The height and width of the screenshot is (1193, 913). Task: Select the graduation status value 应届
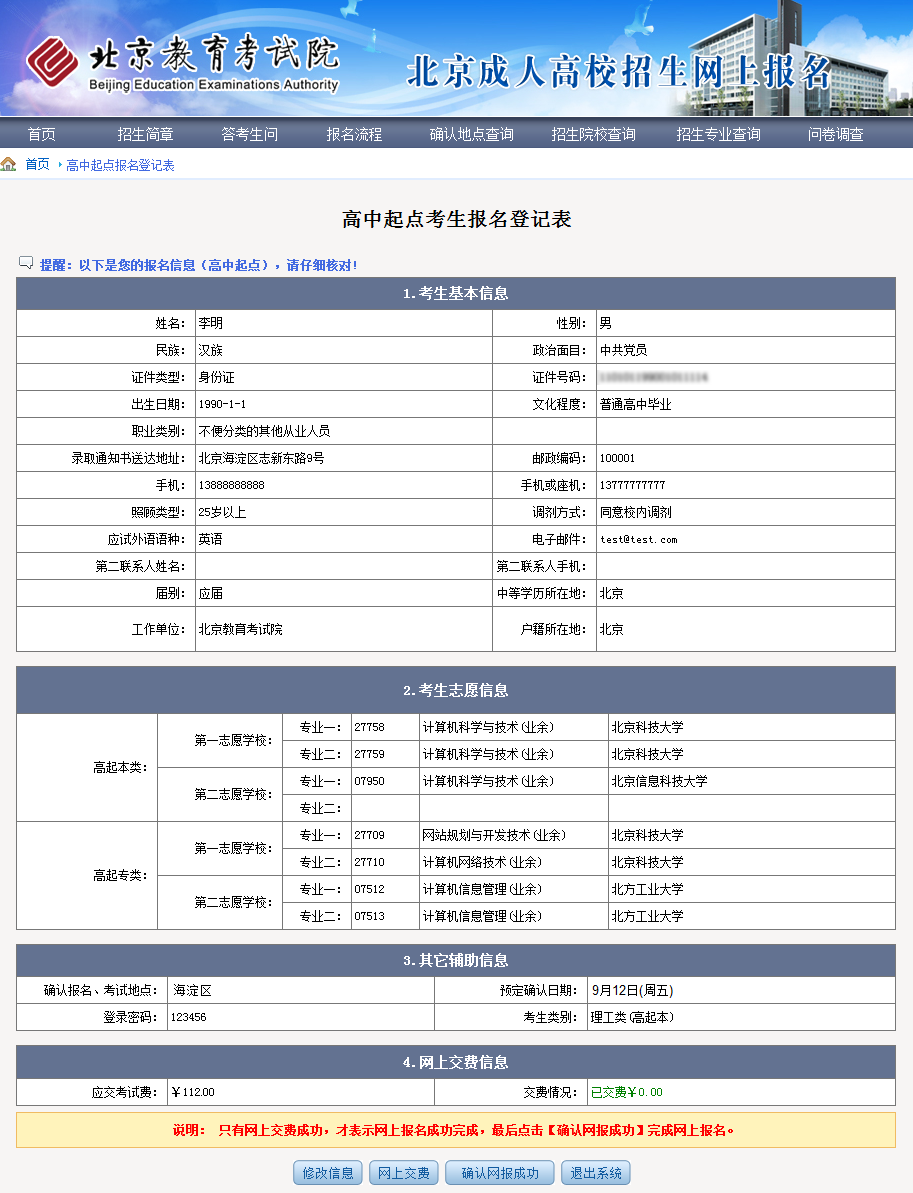pyautogui.click(x=211, y=593)
